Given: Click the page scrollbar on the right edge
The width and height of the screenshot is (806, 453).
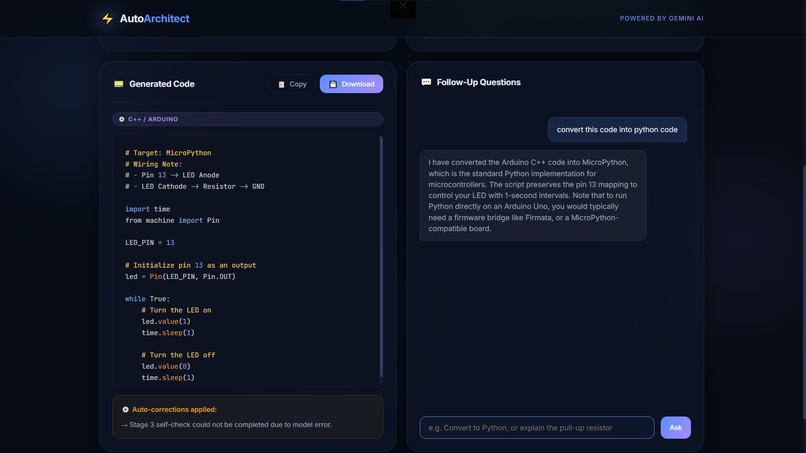Looking at the screenshot, I should coord(803,292).
